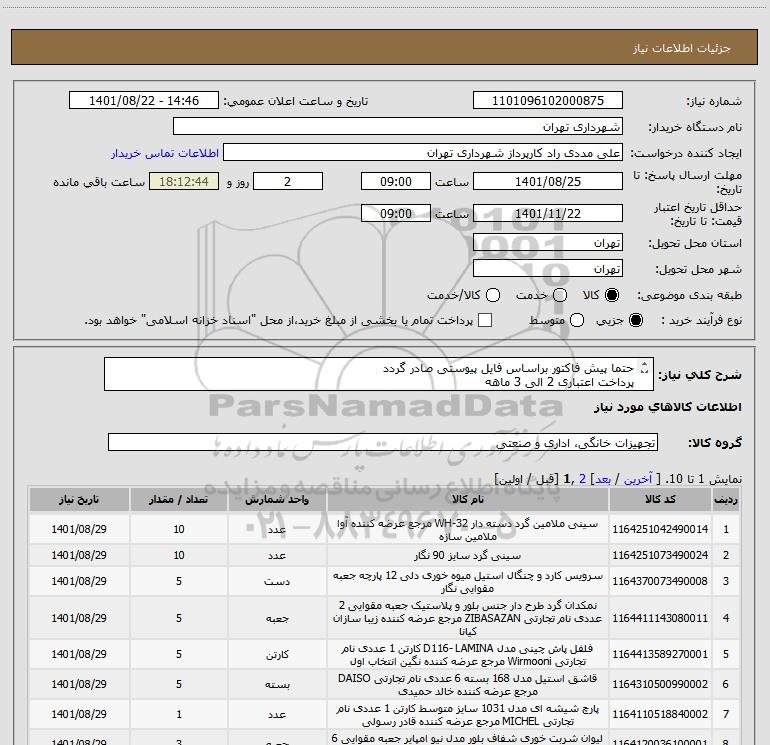Click the تاریخ نیاز column header
Viewport: 770px width, 745px height.
tap(79, 499)
